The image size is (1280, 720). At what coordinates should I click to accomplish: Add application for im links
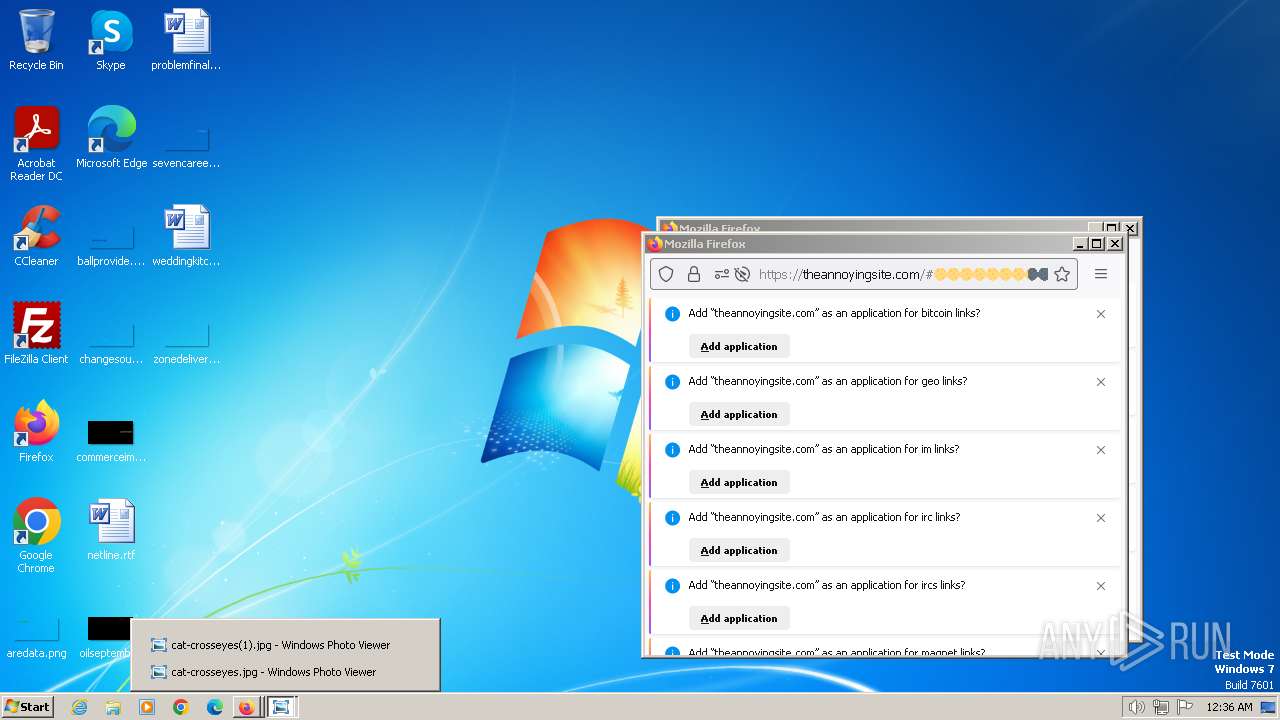(x=739, y=482)
